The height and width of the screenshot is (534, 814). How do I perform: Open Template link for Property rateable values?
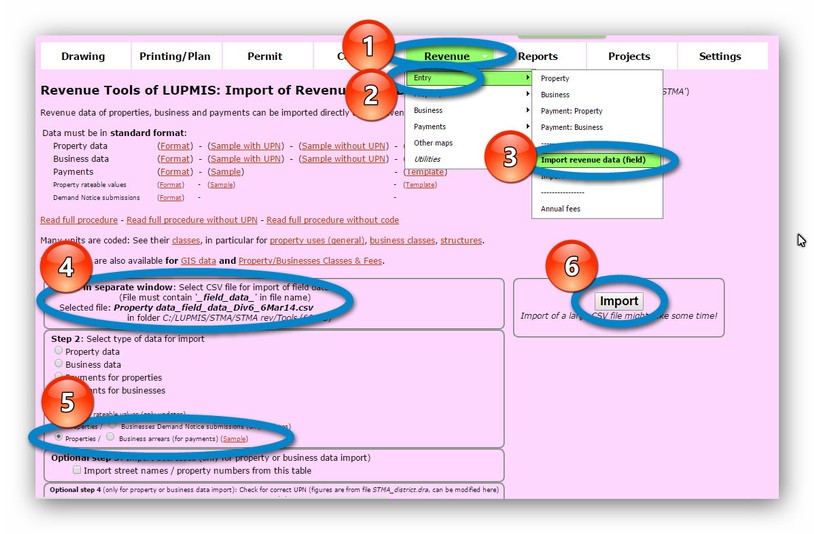point(420,185)
